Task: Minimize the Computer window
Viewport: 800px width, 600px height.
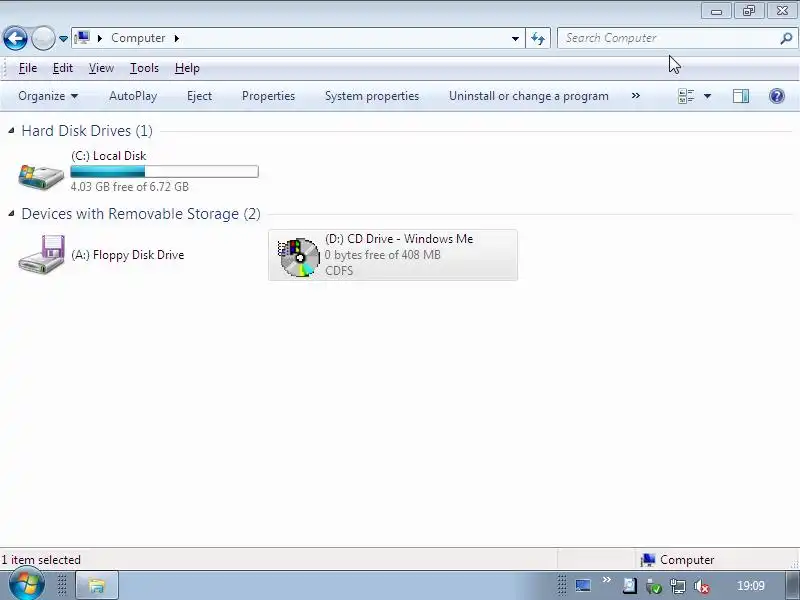Action: pos(716,11)
